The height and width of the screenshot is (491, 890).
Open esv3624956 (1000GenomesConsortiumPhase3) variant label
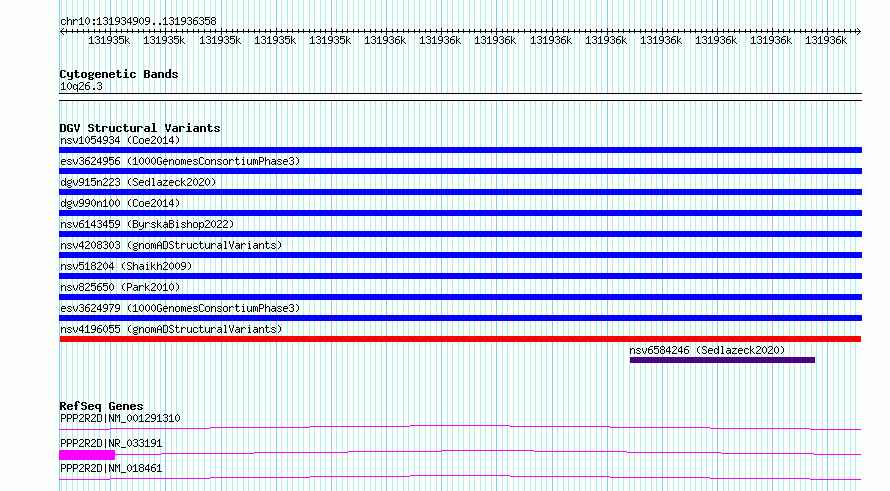click(x=180, y=161)
